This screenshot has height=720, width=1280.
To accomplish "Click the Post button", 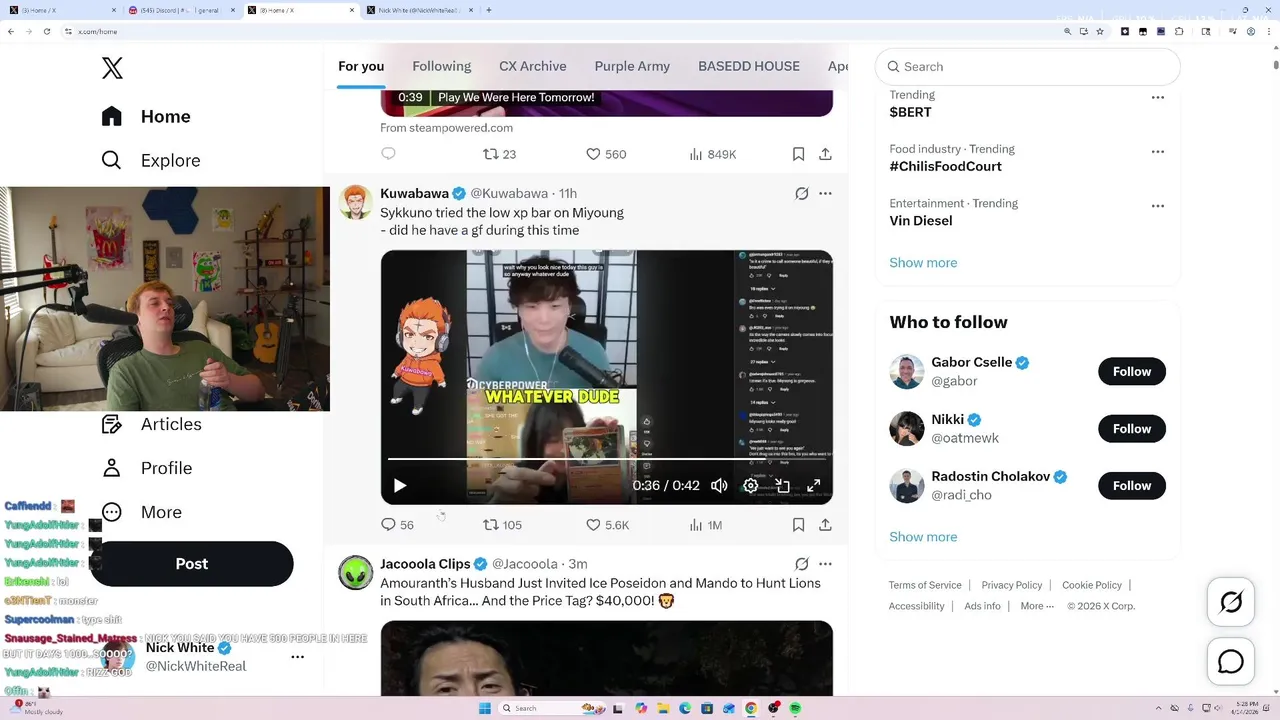I will 192,564.
